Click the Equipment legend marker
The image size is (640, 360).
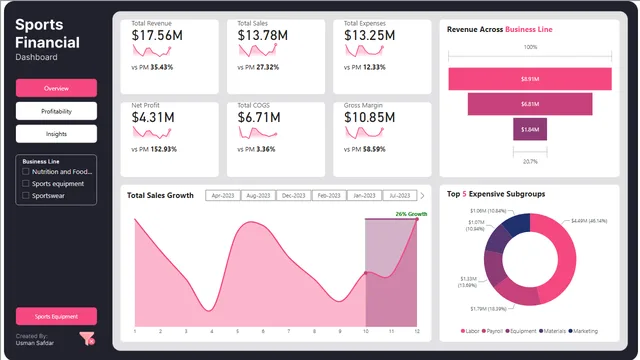coord(508,331)
